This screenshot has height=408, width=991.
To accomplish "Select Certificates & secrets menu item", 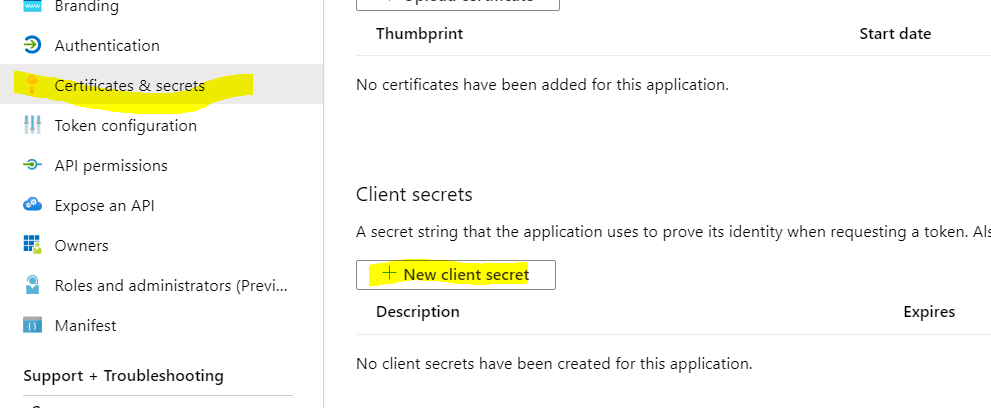I will point(130,85).
